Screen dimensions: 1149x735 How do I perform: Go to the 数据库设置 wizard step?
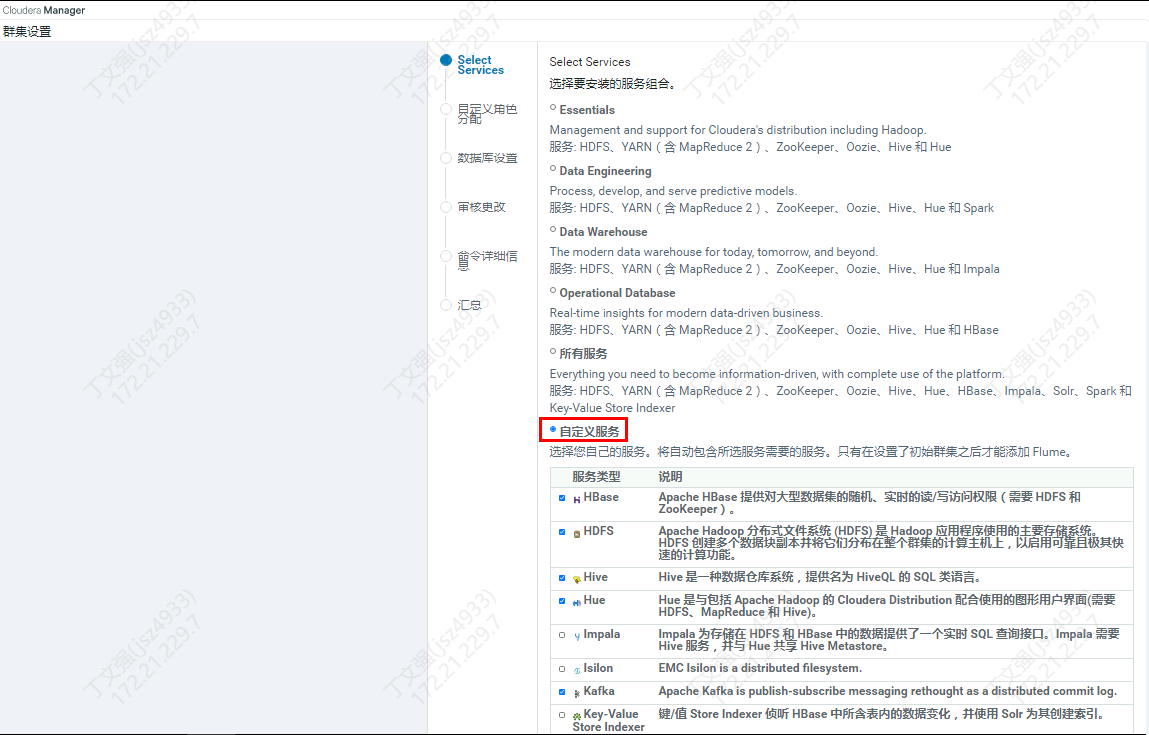coord(487,158)
